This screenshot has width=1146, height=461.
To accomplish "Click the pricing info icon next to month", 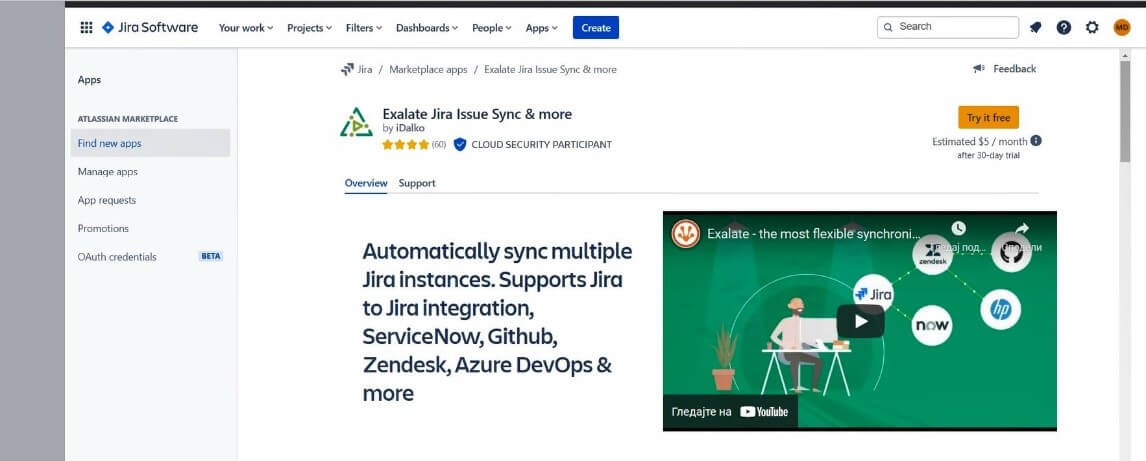I will (1036, 141).
